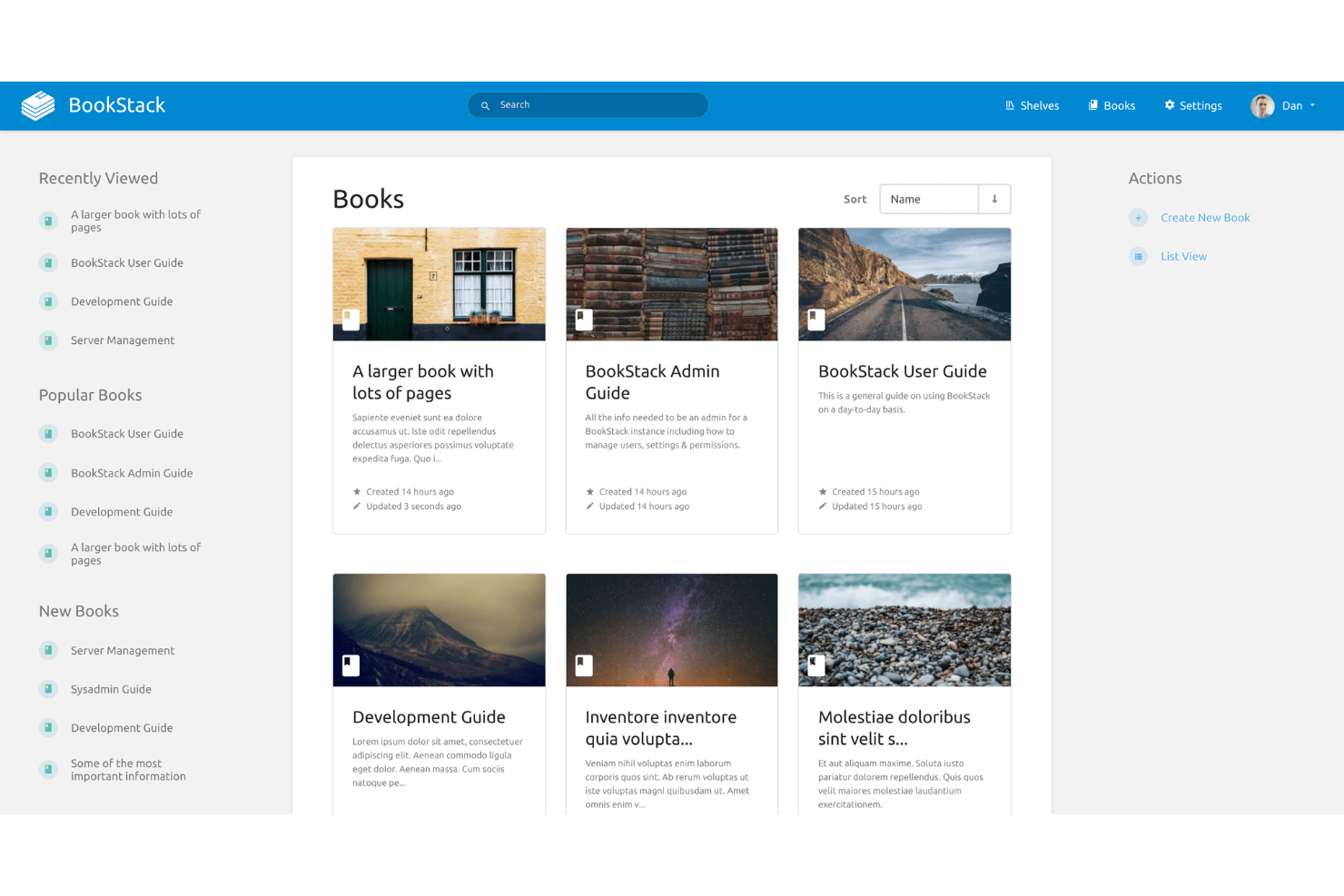Screen dimensions: 1344x896
Task: Expand the Dan user menu arrow
Action: tap(1312, 105)
